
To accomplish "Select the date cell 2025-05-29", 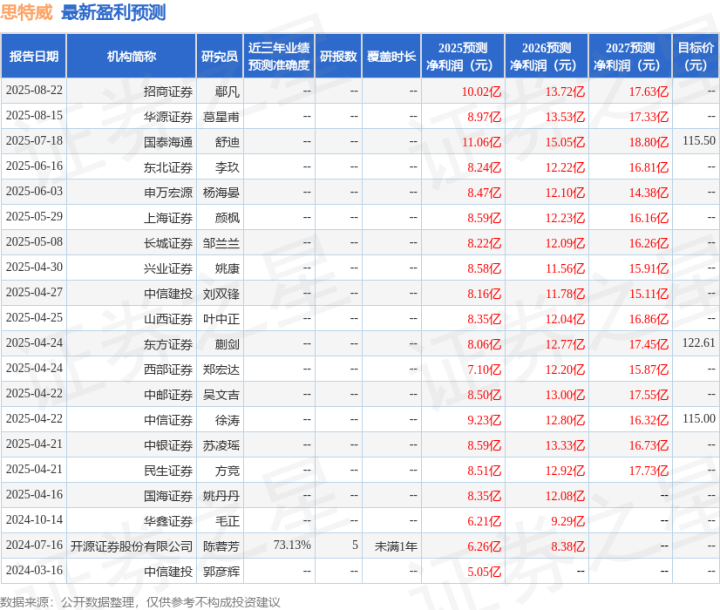I will pyautogui.click(x=34, y=216).
